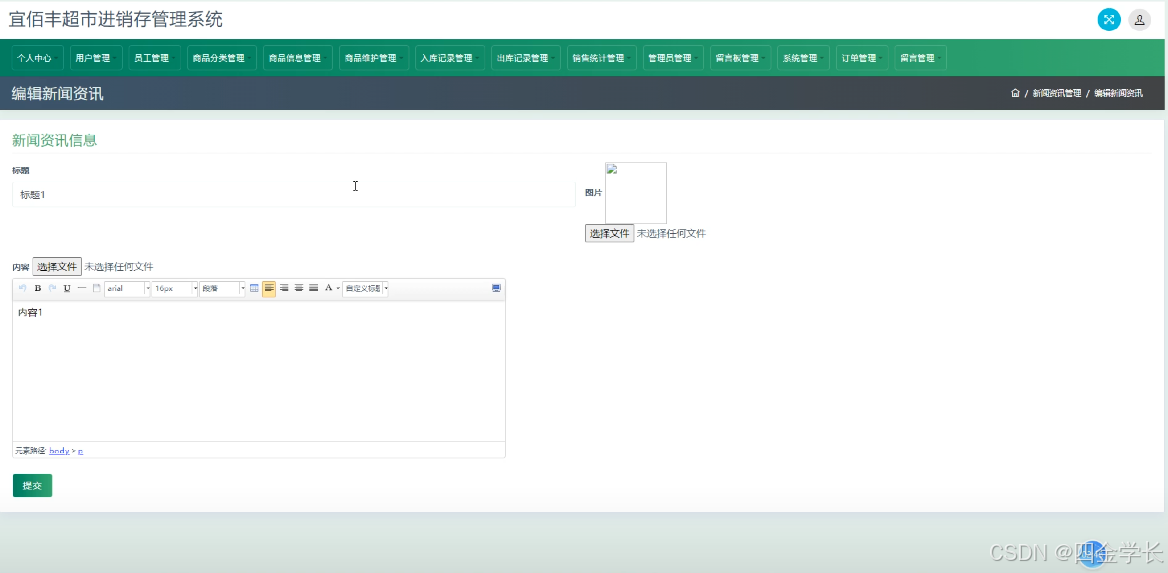This screenshot has width=1168, height=573.
Task: Click the '新闻资讯管理' breadcrumb link
Action: (1056, 93)
